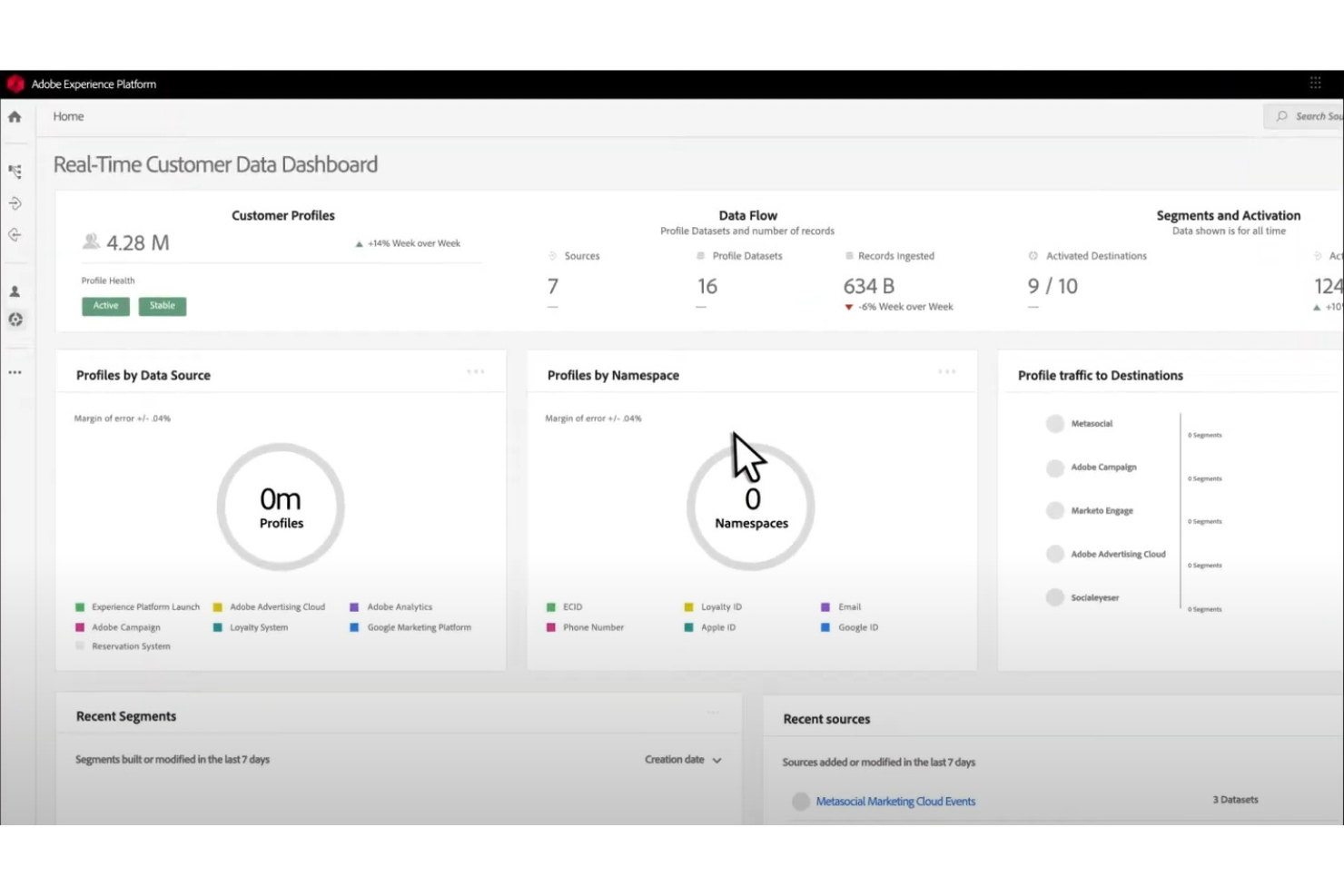Toggle the Active profile health status

point(104,306)
